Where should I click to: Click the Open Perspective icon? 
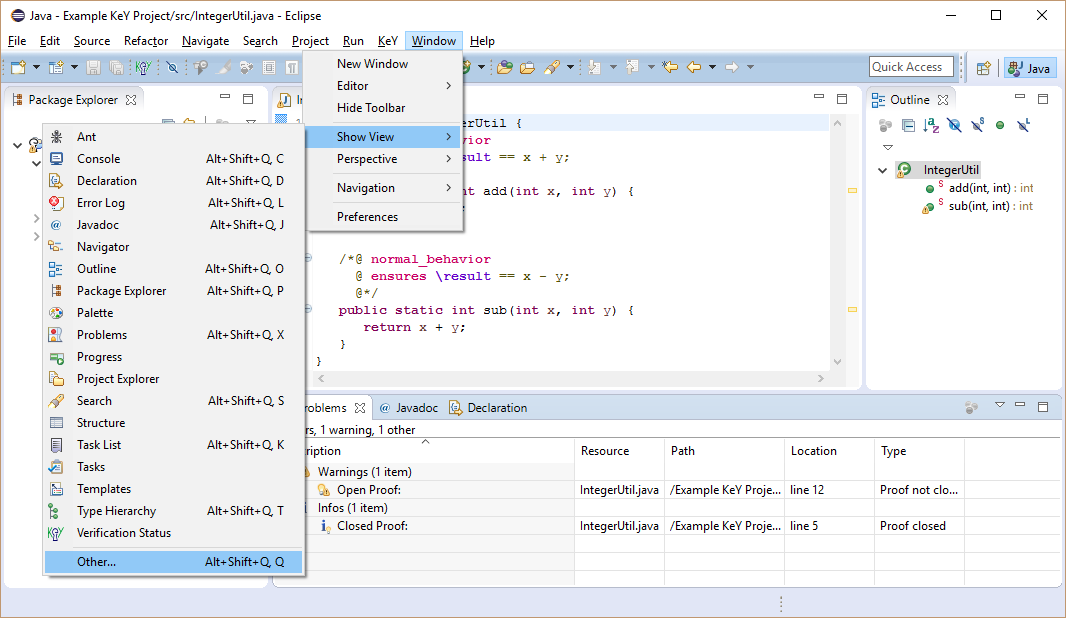click(x=984, y=68)
